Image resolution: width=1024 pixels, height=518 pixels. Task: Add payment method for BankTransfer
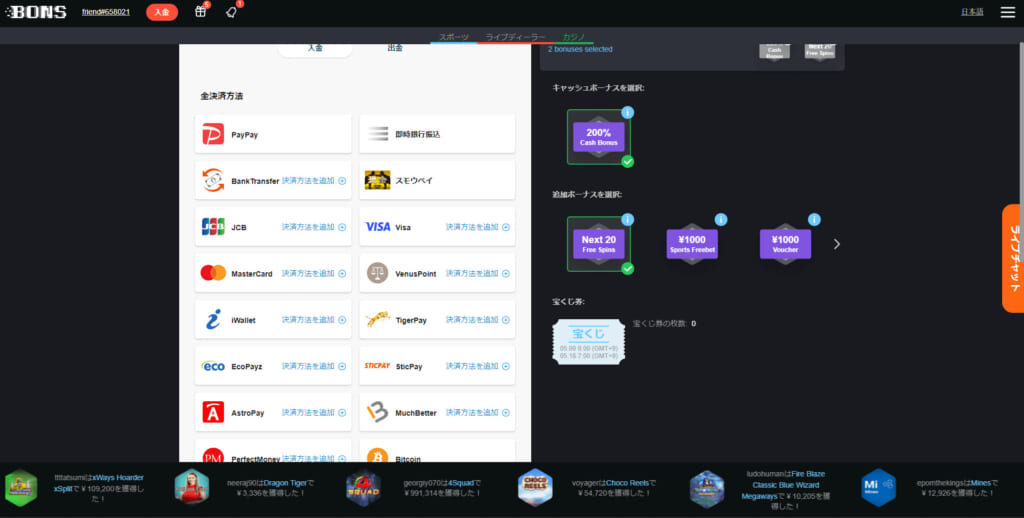tap(314, 180)
